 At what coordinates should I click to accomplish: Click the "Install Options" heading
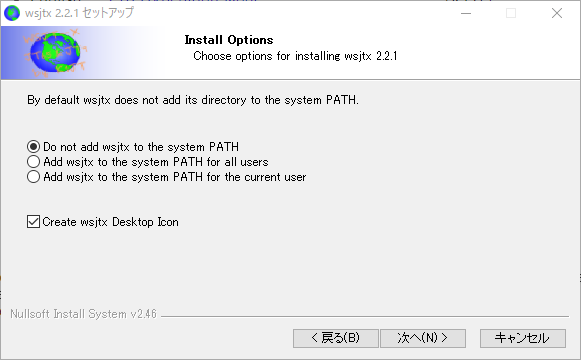pyautogui.click(x=229, y=40)
